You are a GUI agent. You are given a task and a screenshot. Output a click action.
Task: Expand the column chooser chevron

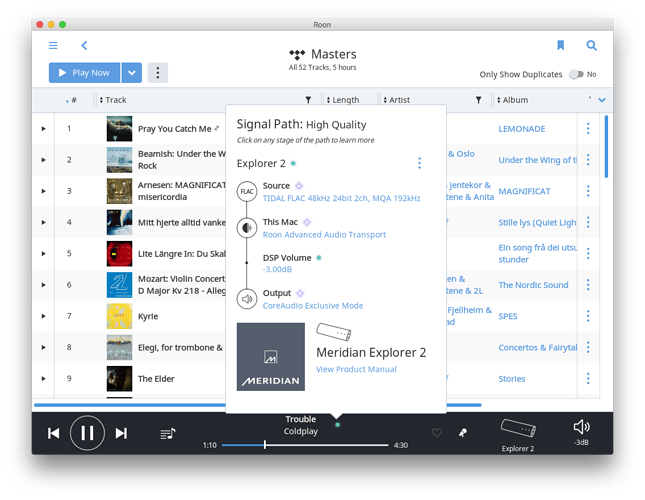coord(602,100)
